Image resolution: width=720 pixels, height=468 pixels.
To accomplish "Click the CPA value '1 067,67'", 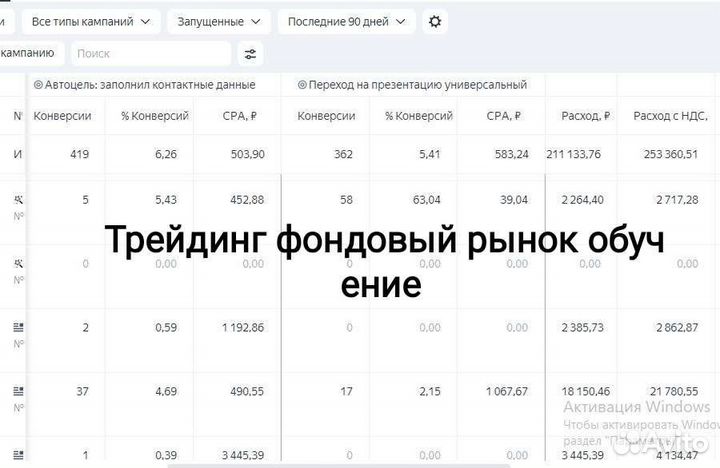I will (x=507, y=391).
